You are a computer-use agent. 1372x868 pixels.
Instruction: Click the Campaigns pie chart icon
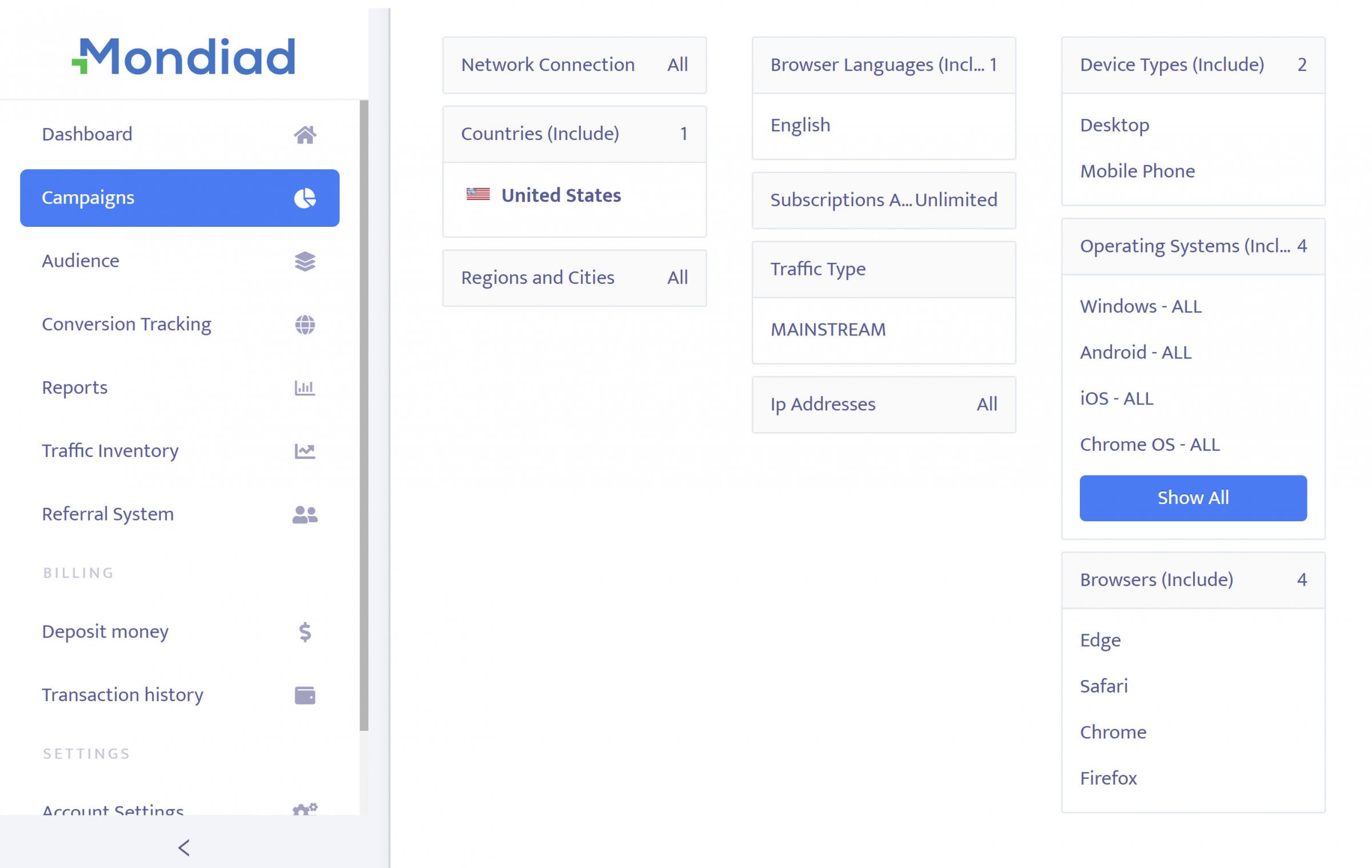click(x=305, y=198)
